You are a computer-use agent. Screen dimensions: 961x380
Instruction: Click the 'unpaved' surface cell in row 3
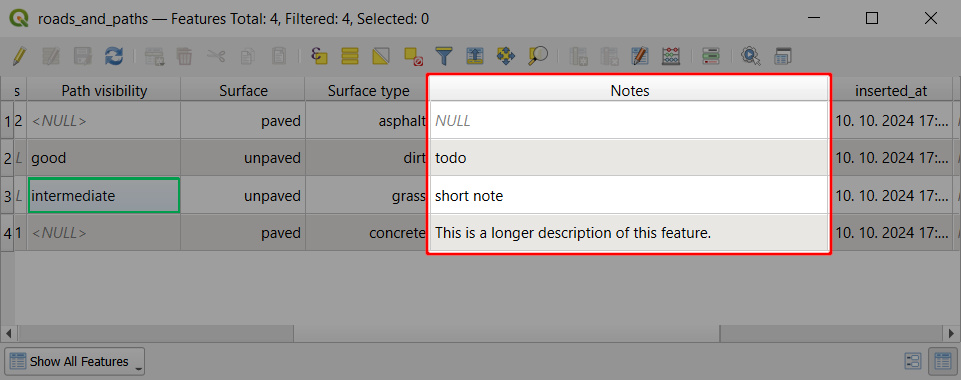point(243,196)
